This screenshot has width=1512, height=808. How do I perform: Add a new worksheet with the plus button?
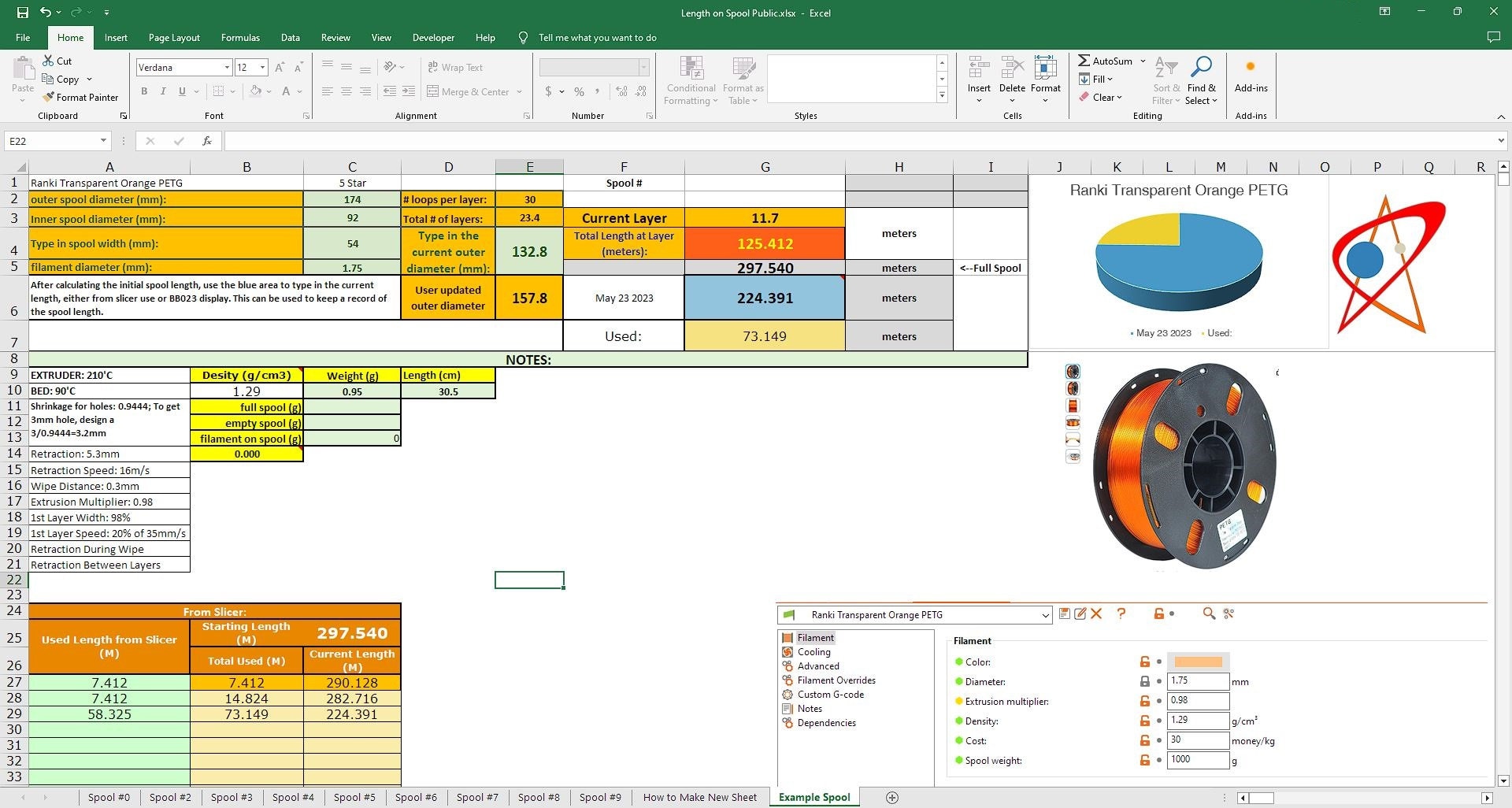click(892, 797)
